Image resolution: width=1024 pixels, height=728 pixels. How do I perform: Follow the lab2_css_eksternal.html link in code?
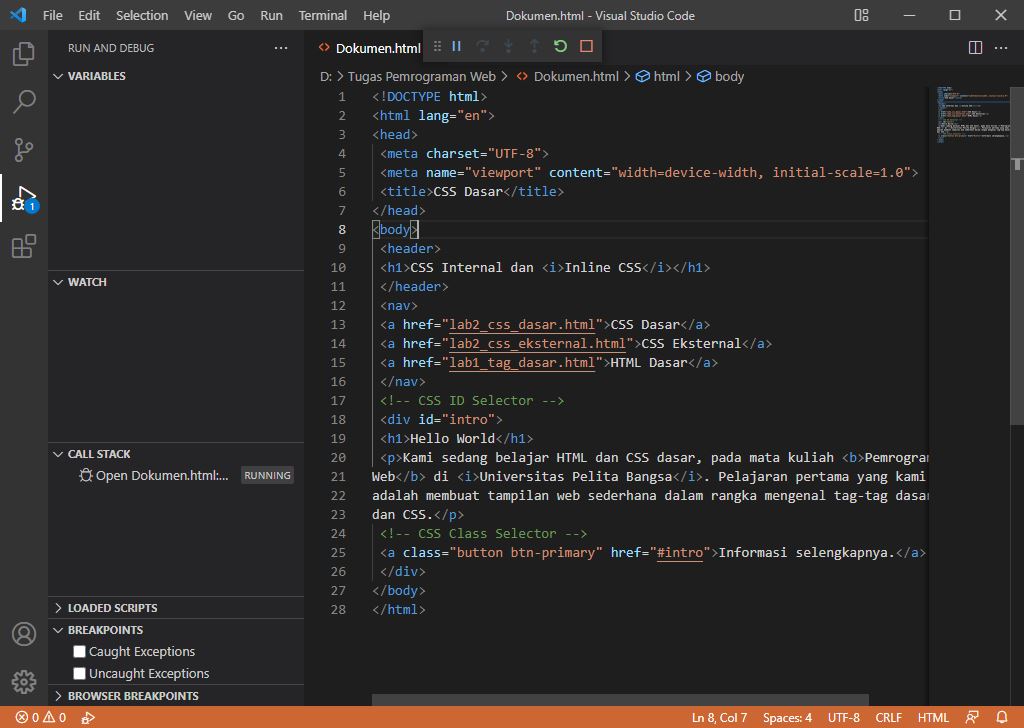537,343
